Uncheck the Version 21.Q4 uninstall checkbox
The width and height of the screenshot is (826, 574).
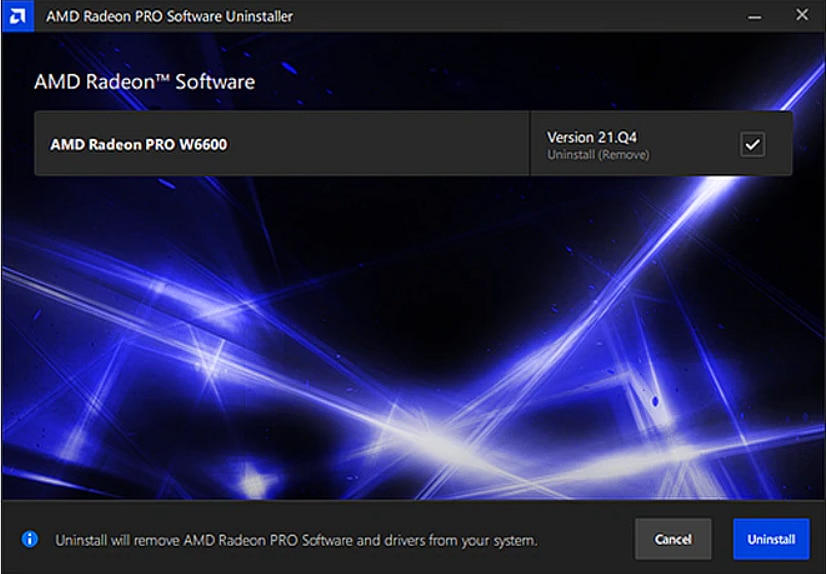(x=753, y=144)
